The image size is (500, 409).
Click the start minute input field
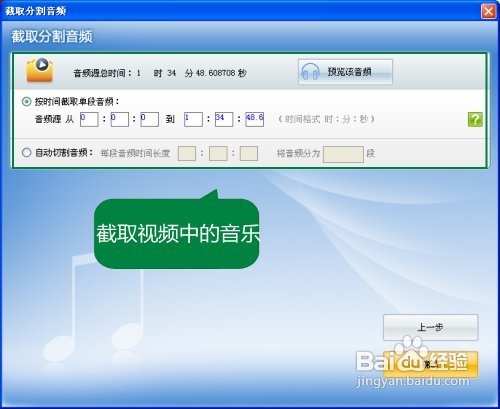coord(120,119)
